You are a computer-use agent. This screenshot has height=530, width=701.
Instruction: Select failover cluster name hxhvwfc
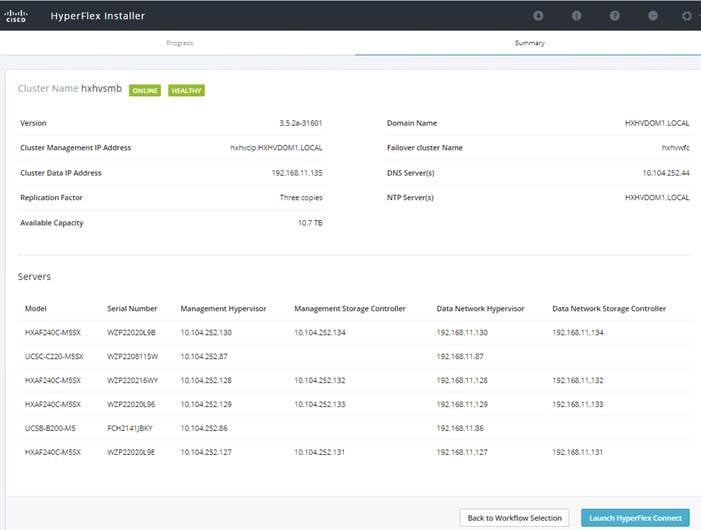point(676,147)
